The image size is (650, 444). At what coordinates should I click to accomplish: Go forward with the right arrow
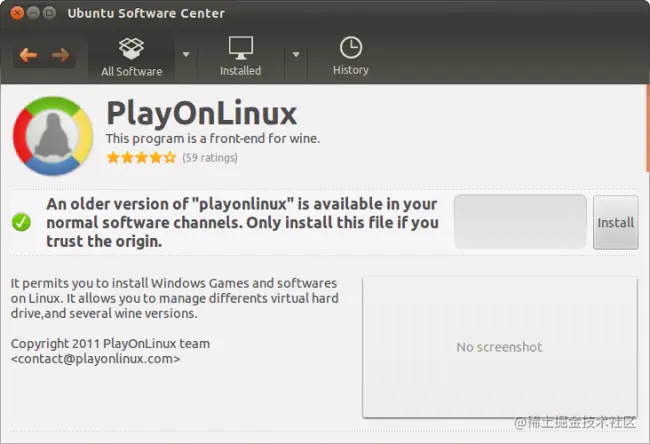[x=61, y=55]
